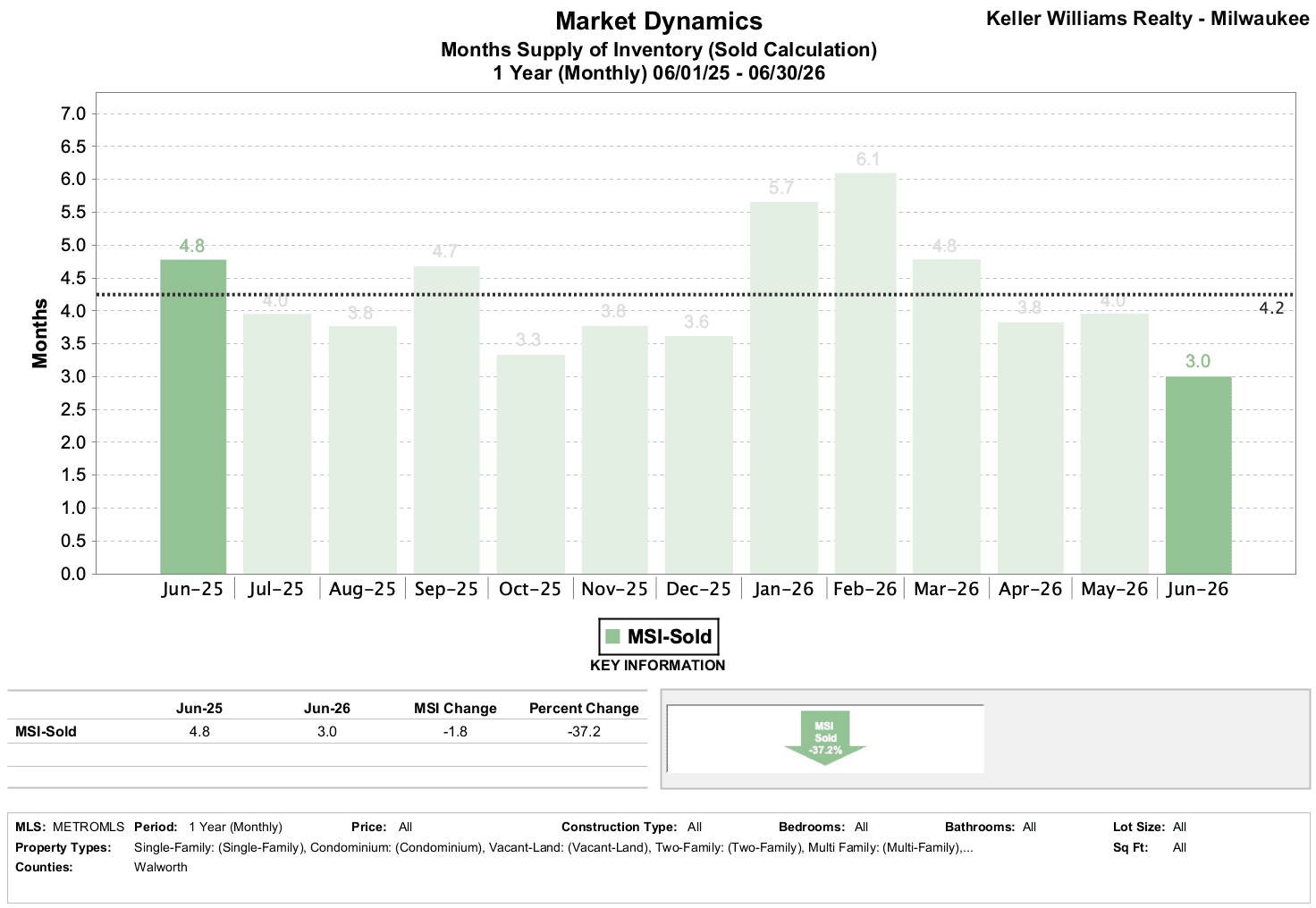
Task: Click the Market Dynamics title
Action: 659,21
